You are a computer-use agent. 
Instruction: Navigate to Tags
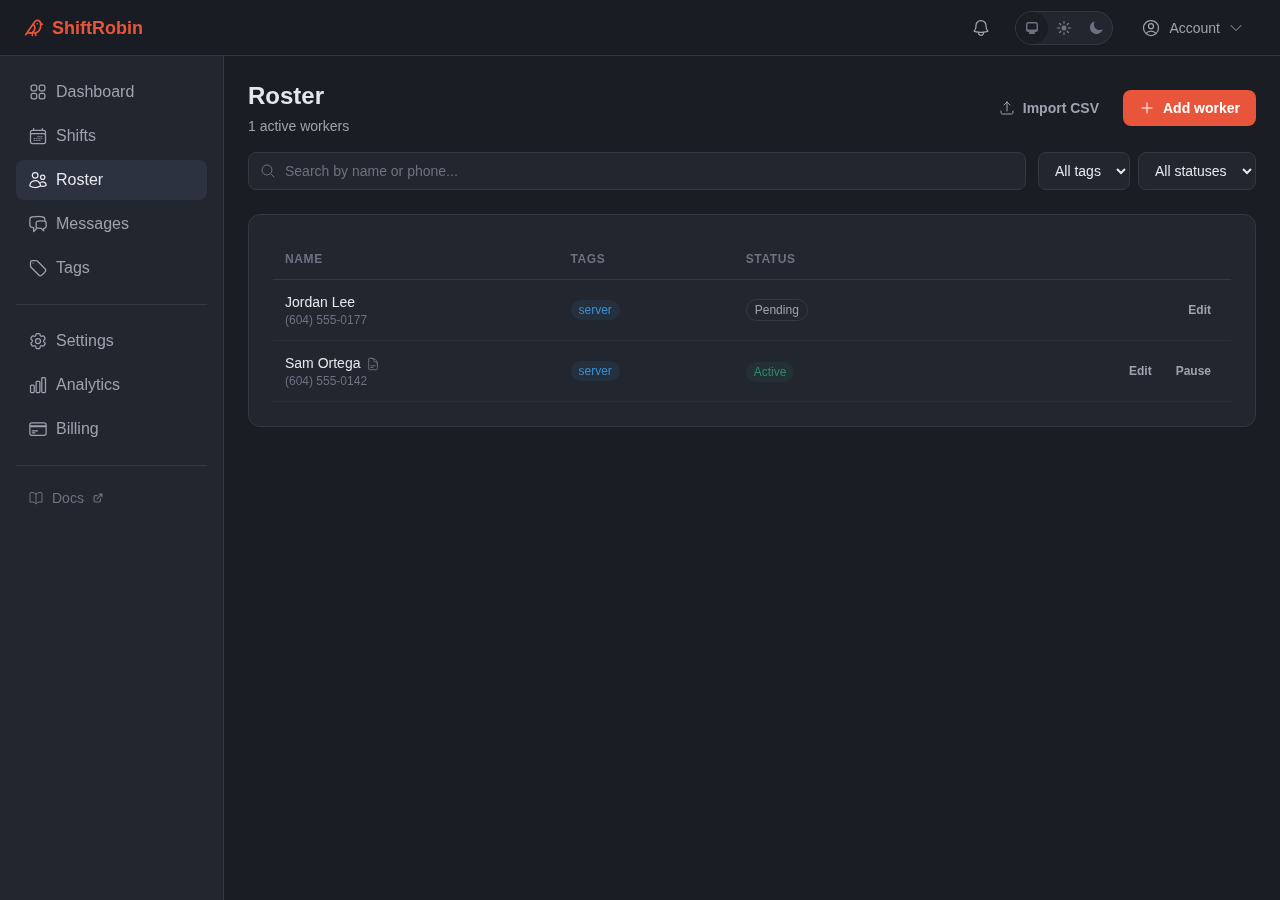pyautogui.click(x=111, y=268)
